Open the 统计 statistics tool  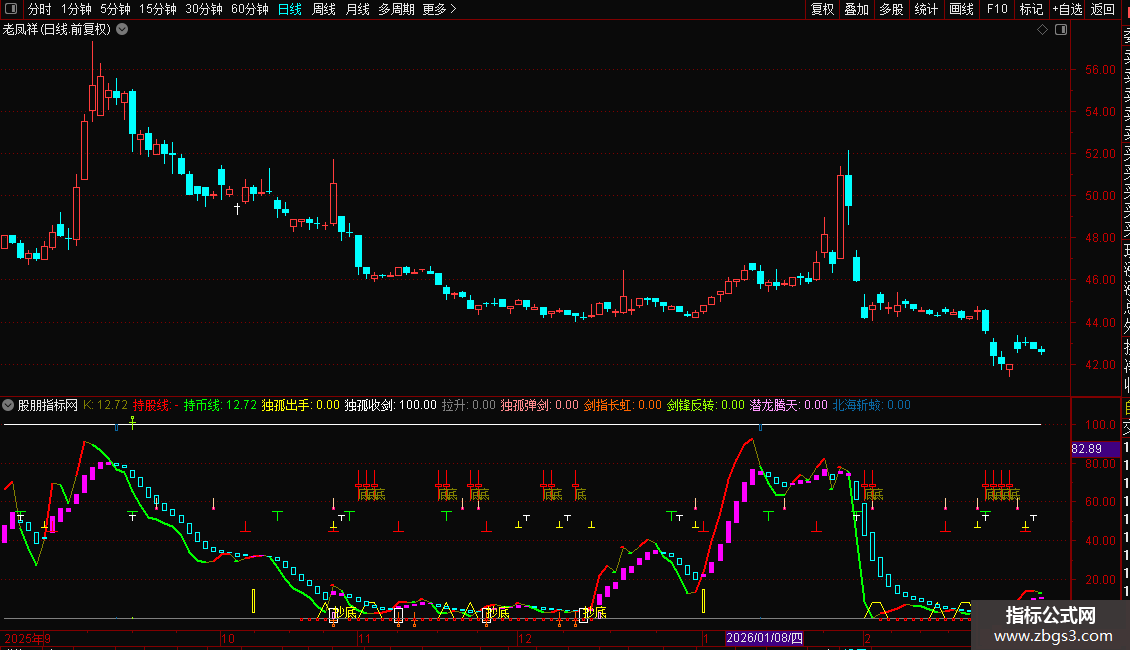tap(926, 9)
